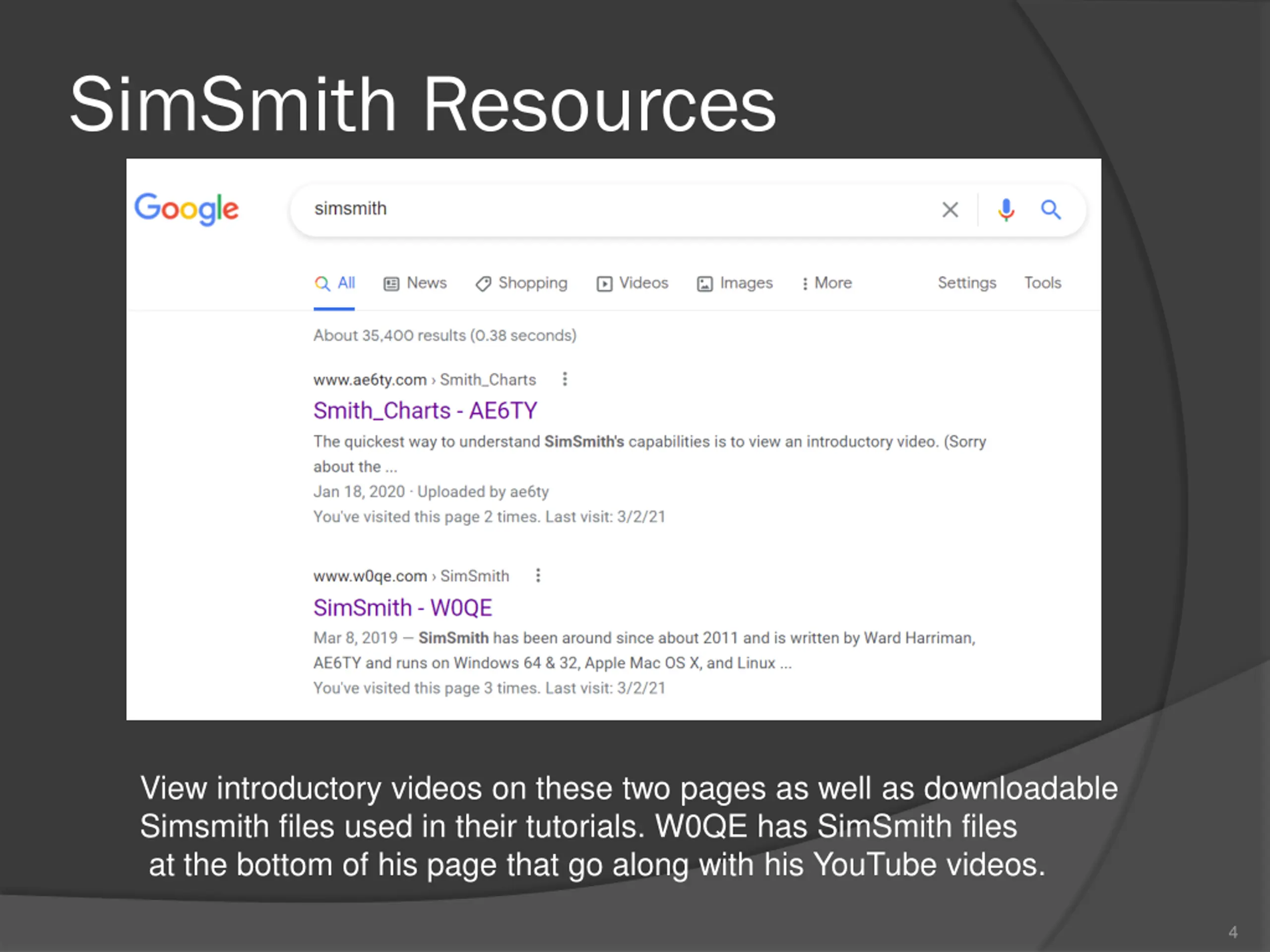This screenshot has height=952, width=1270.
Task: Switch to the News tab
Action: (415, 283)
